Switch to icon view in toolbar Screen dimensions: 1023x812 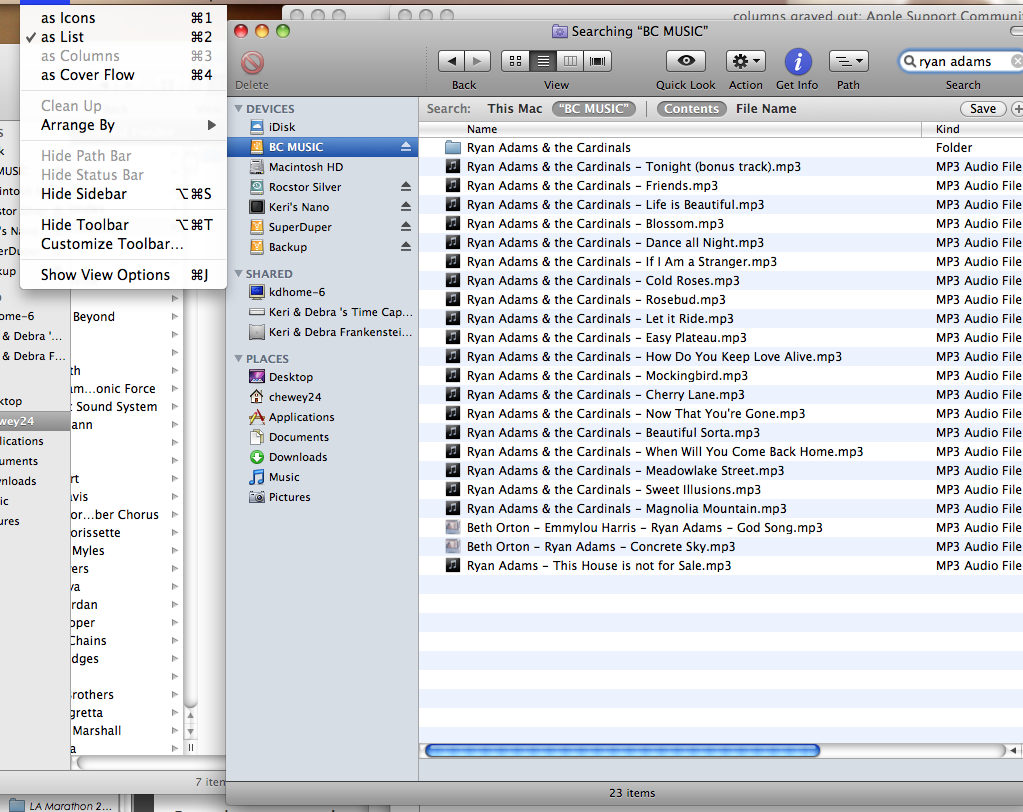pos(516,60)
